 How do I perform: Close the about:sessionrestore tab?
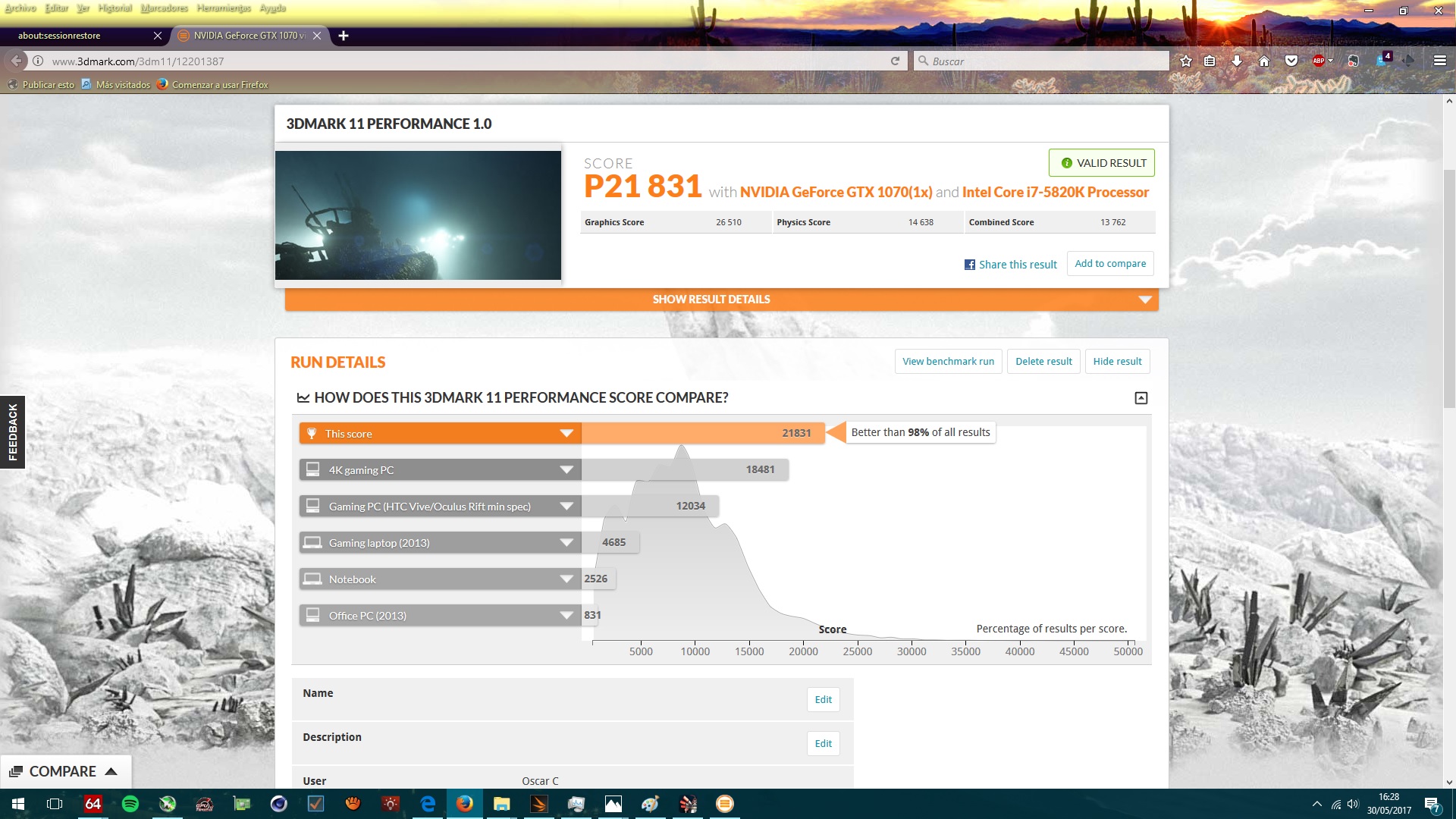pos(158,36)
